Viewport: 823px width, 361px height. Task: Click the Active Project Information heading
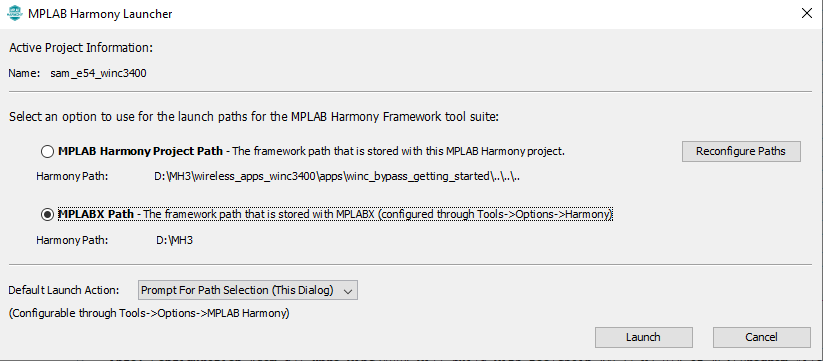click(80, 48)
